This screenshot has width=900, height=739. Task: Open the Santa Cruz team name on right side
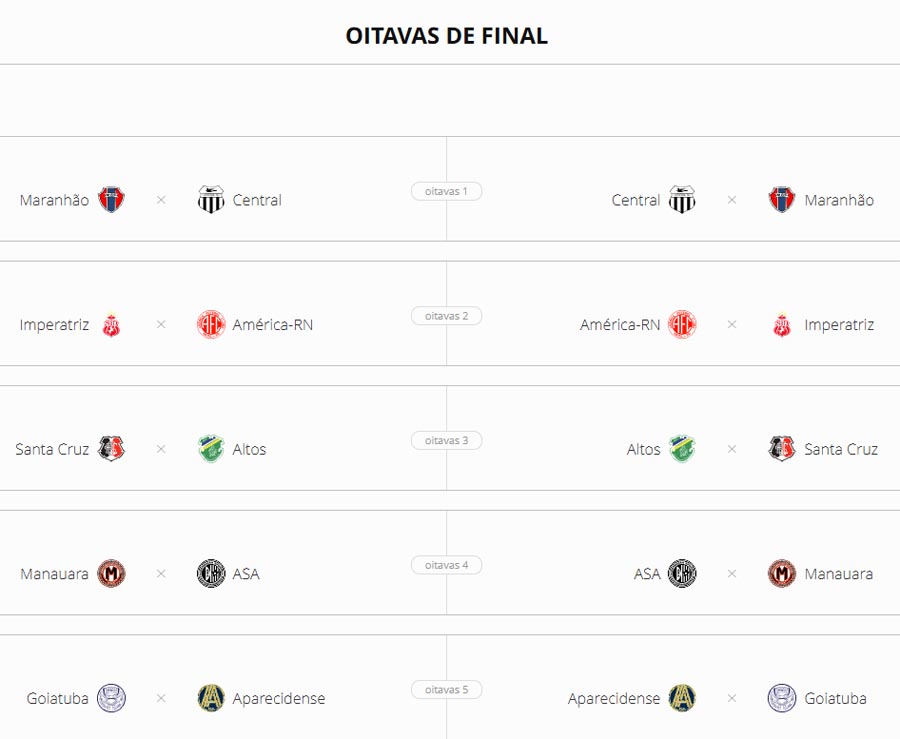click(x=841, y=449)
